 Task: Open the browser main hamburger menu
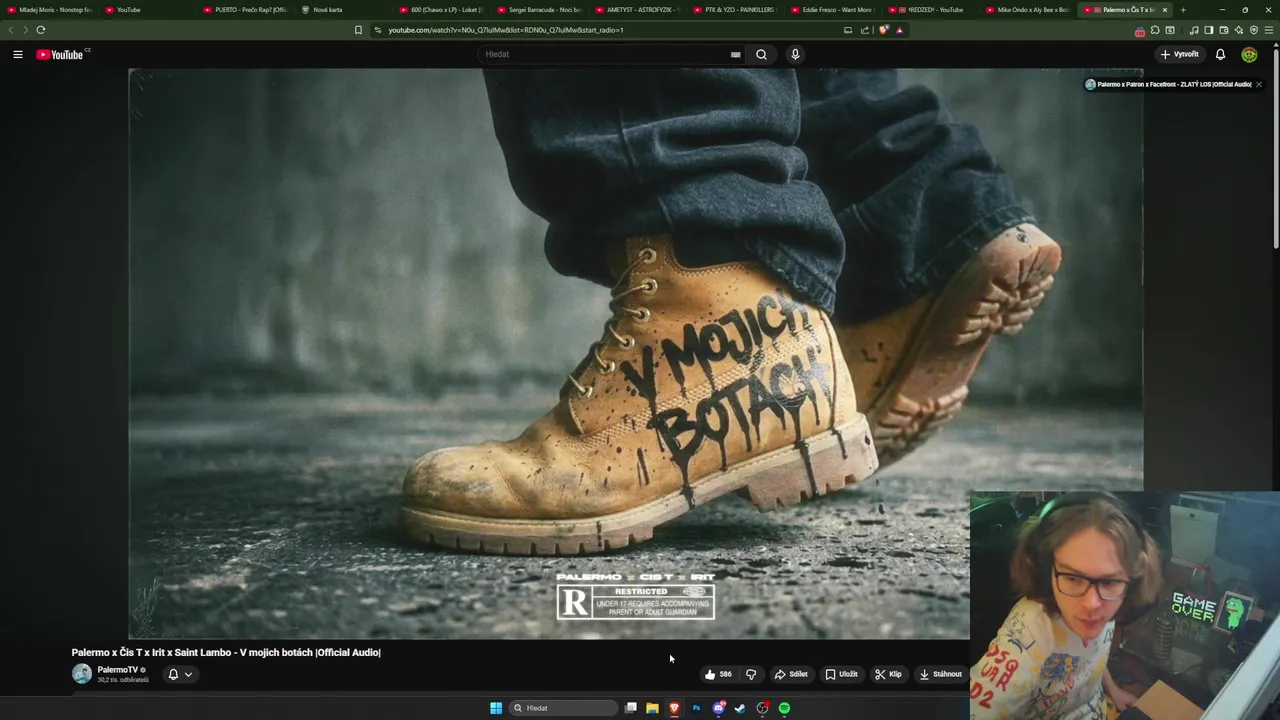pyautogui.click(x=1269, y=30)
